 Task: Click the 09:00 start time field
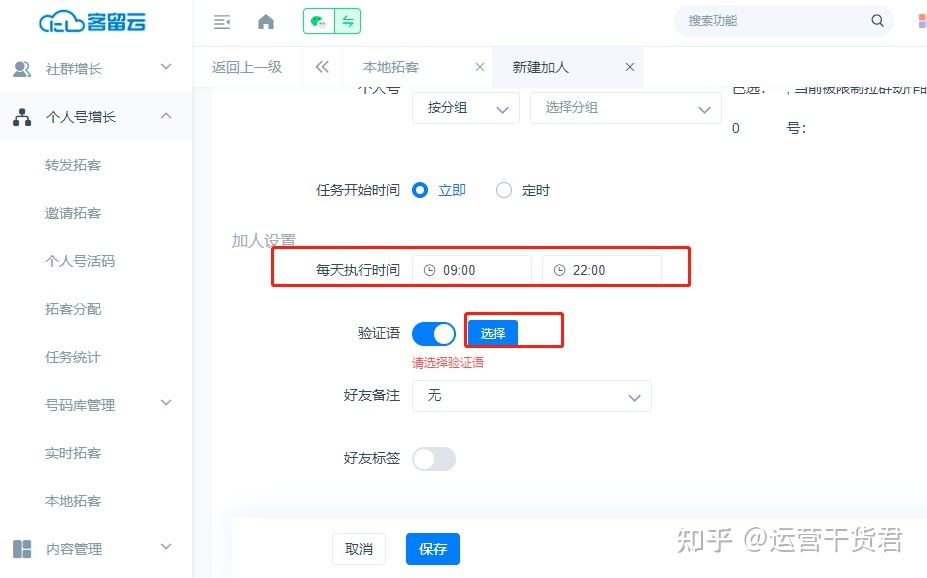(472, 270)
